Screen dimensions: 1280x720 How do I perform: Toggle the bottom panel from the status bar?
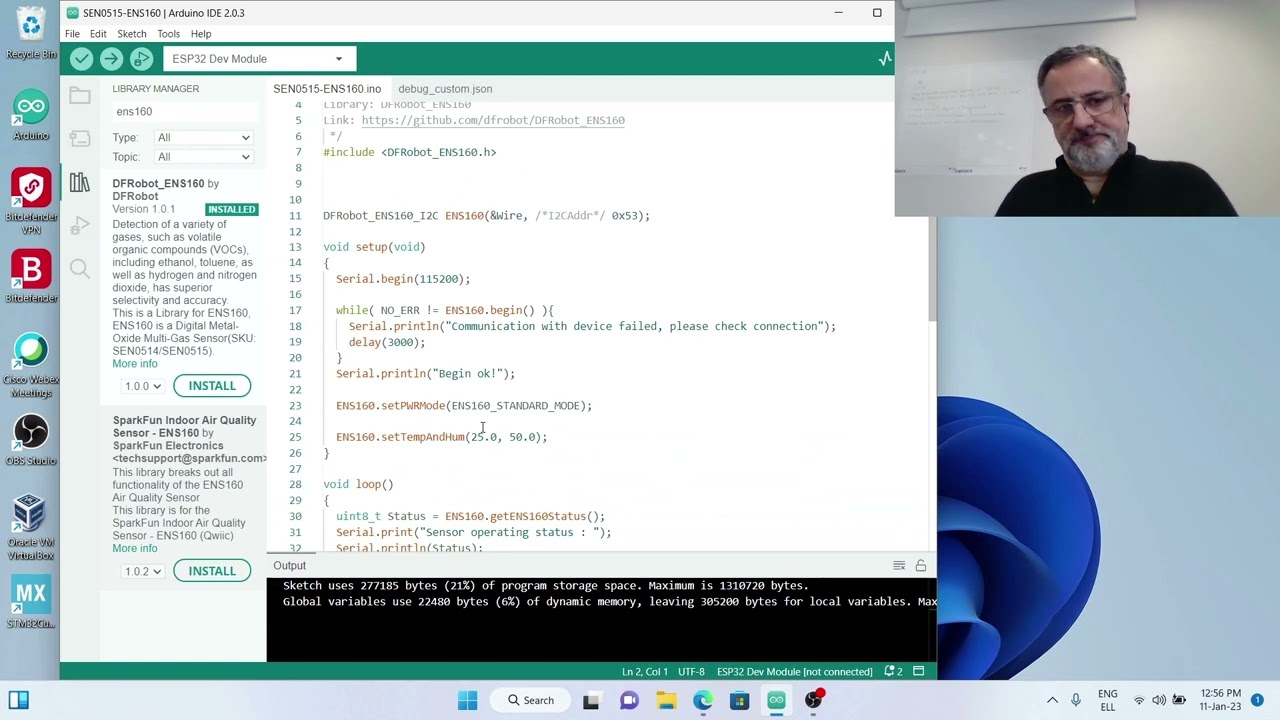919,672
